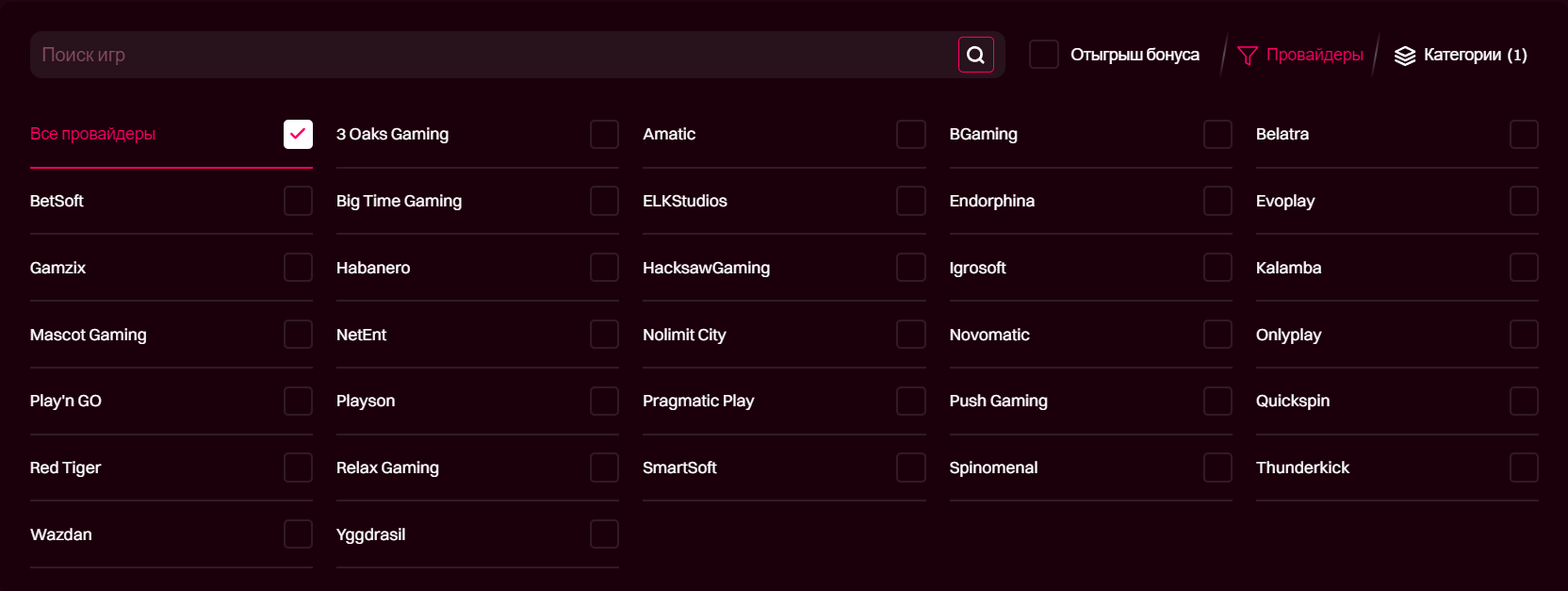Select the Wazdan checkbox

tap(298, 534)
